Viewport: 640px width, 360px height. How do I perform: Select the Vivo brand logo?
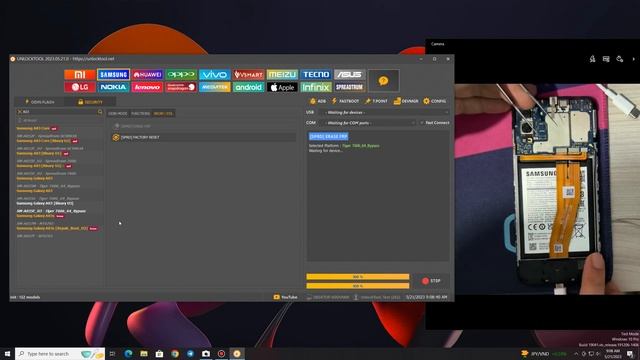pos(215,74)
